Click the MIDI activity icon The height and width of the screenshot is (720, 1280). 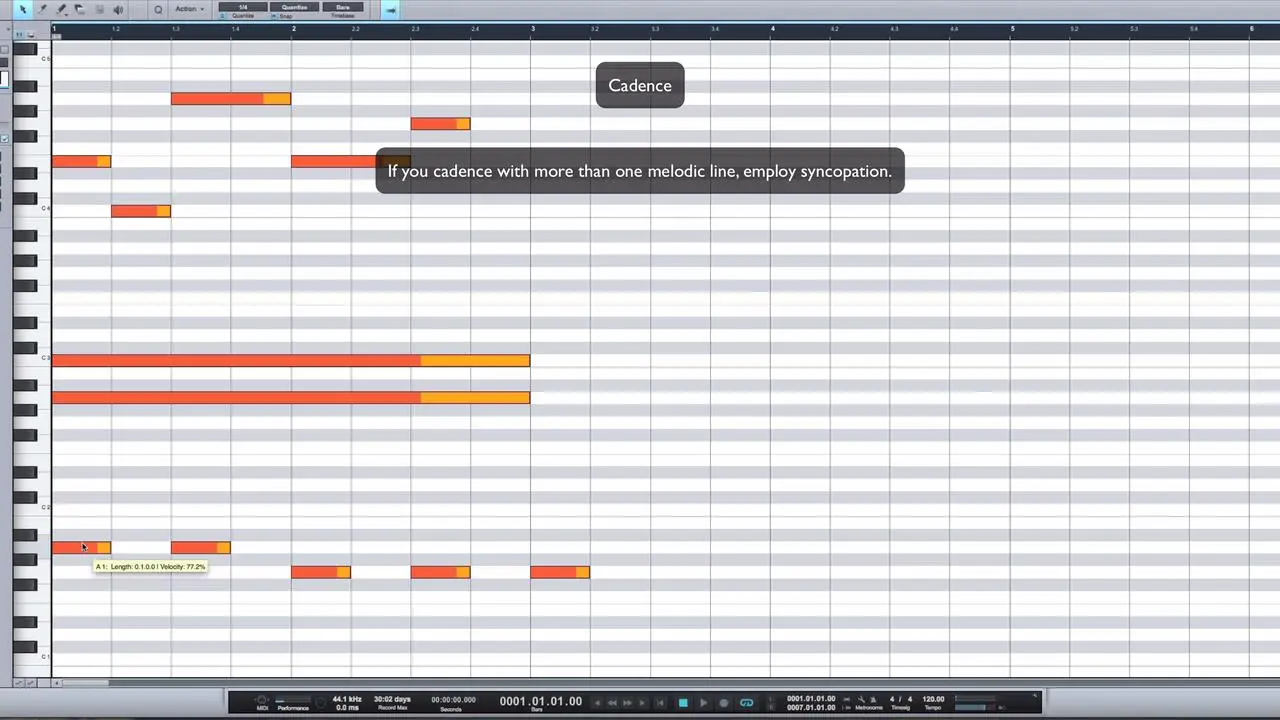[x=262, y=701]
